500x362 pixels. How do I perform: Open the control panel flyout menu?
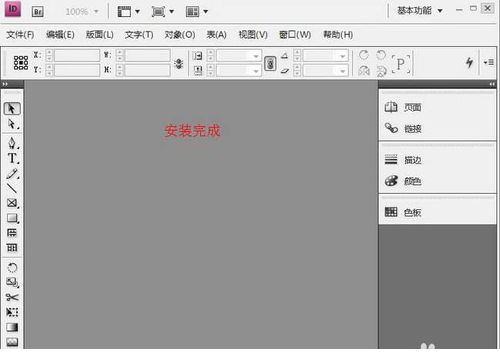(489, 62)
